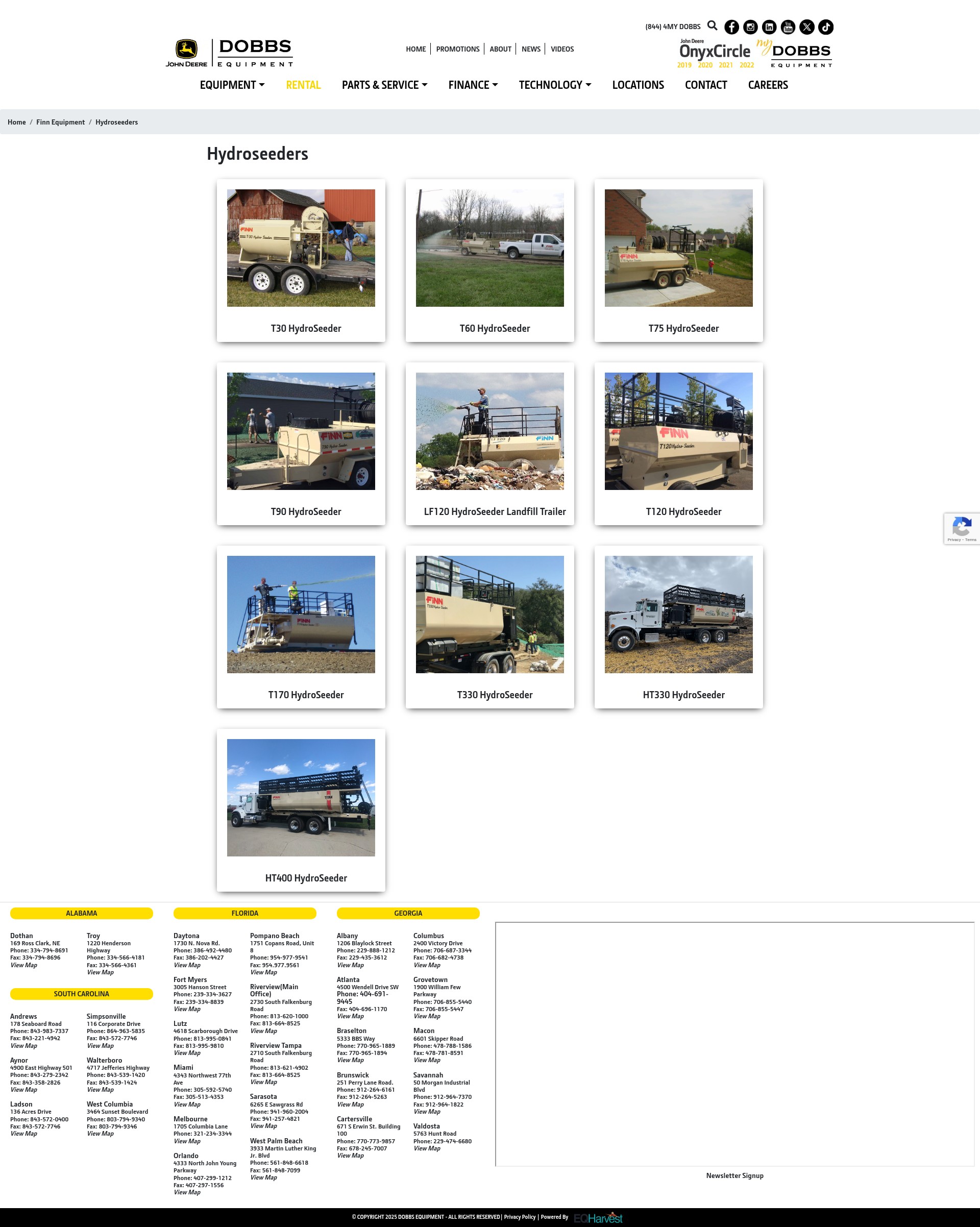The width and height of the screenshot is (980, 1227).
Task: Visit the Dobbs Facebook page icon
Action: point(732,27)
